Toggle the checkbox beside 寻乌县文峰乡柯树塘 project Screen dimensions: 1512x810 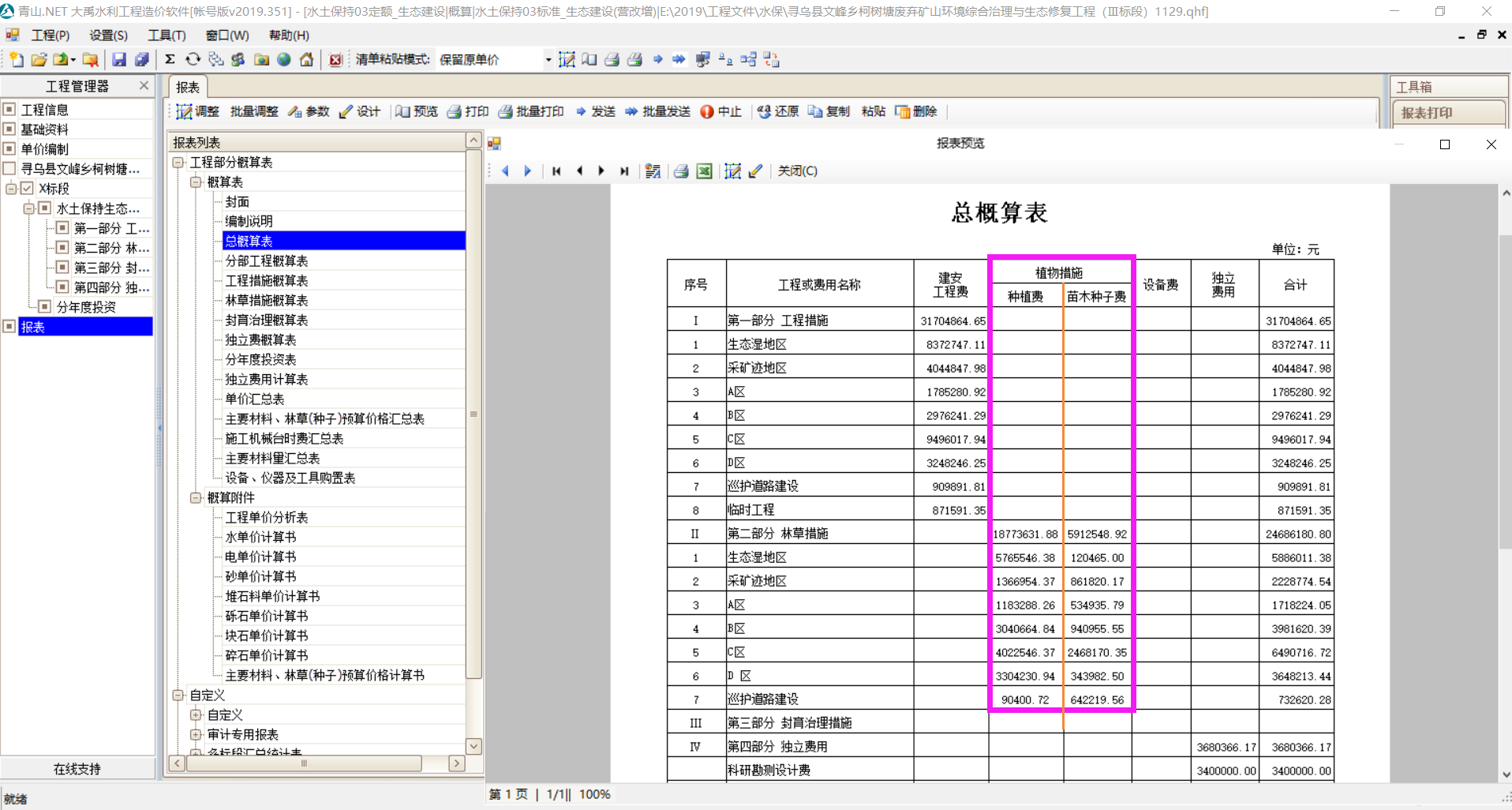coord(9,169)
